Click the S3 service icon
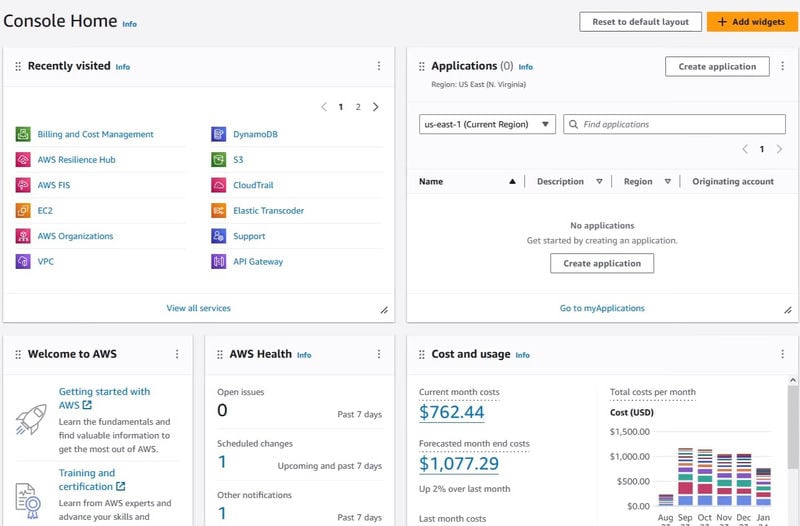The width and height of the screenshot is (800, 526). pyautogui.click(x=219, y=160)
